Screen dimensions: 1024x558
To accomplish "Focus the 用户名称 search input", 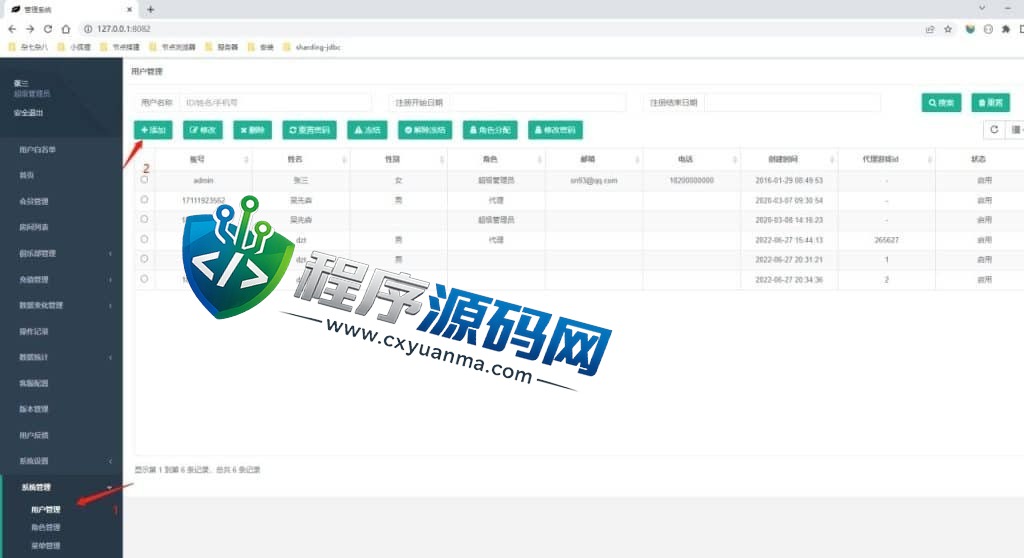I will [x=275, y=103].
